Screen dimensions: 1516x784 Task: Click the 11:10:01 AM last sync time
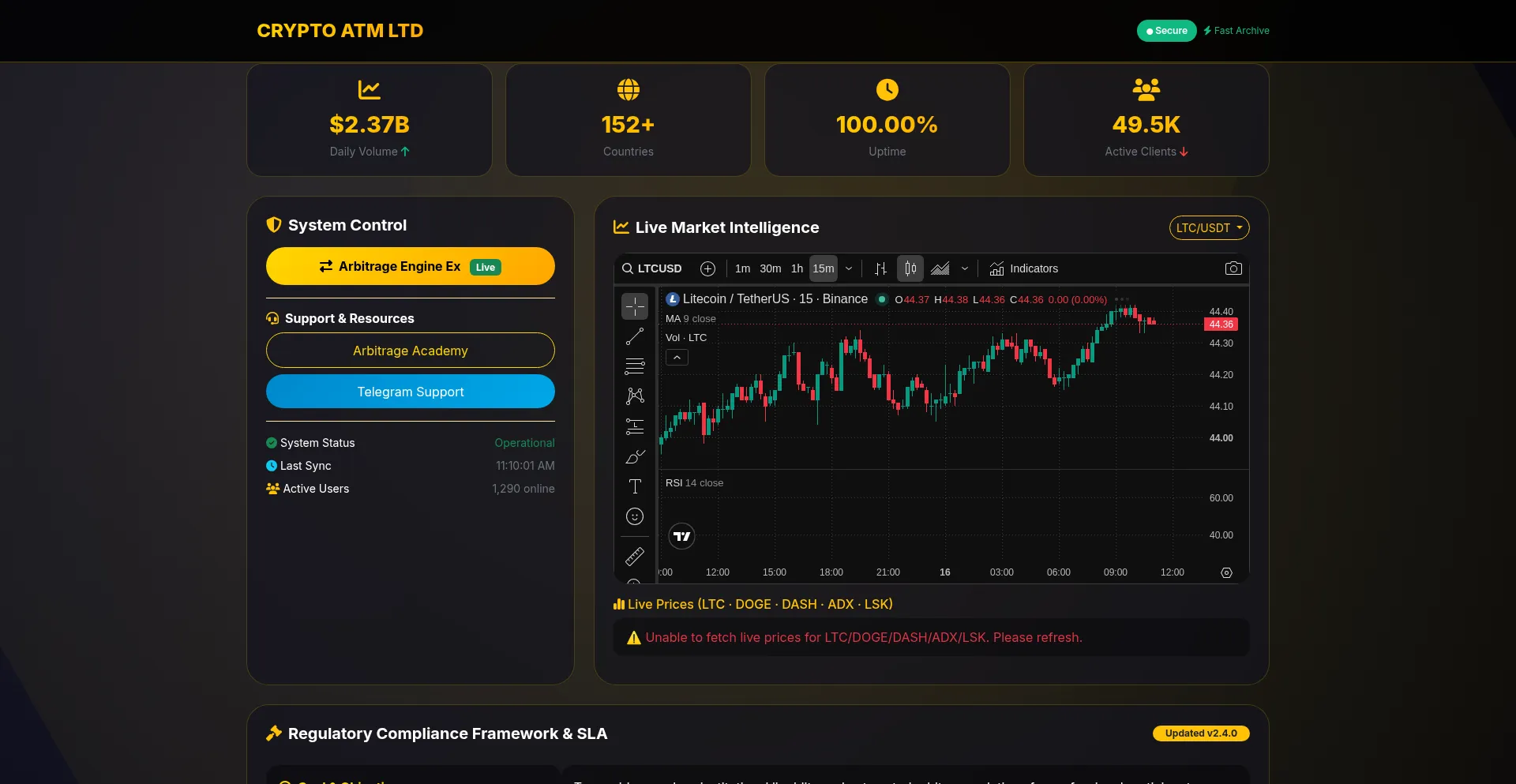coord(525,466)
